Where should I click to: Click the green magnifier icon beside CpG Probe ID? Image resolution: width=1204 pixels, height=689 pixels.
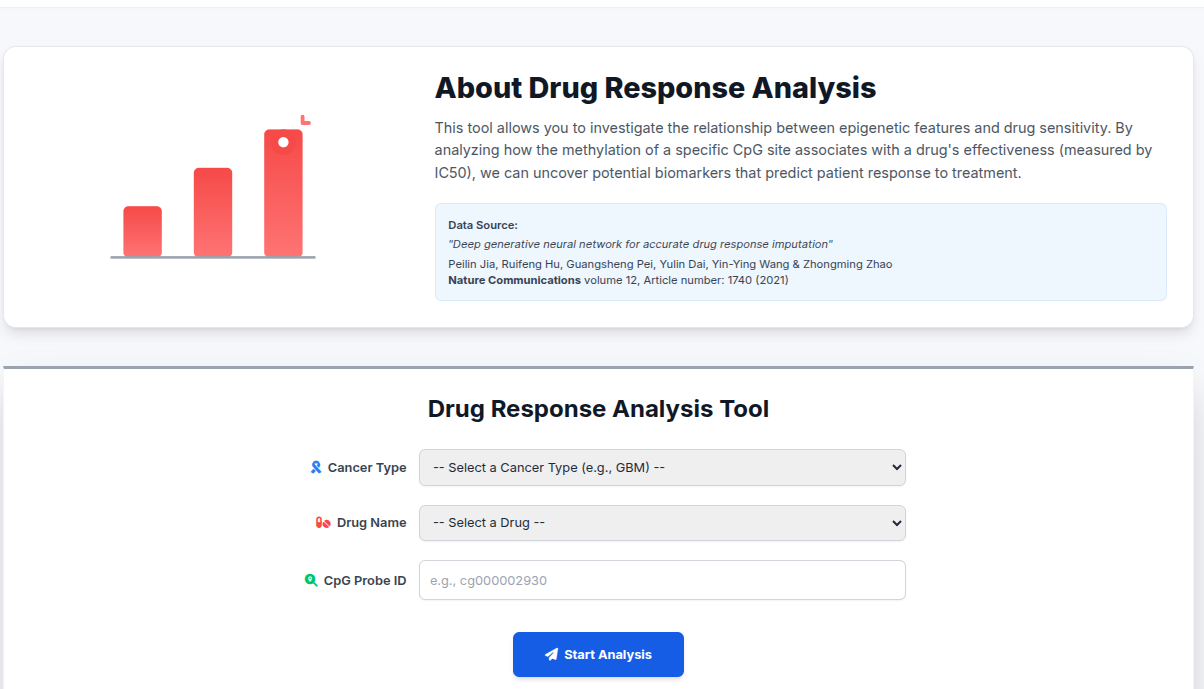pos(313,579)
